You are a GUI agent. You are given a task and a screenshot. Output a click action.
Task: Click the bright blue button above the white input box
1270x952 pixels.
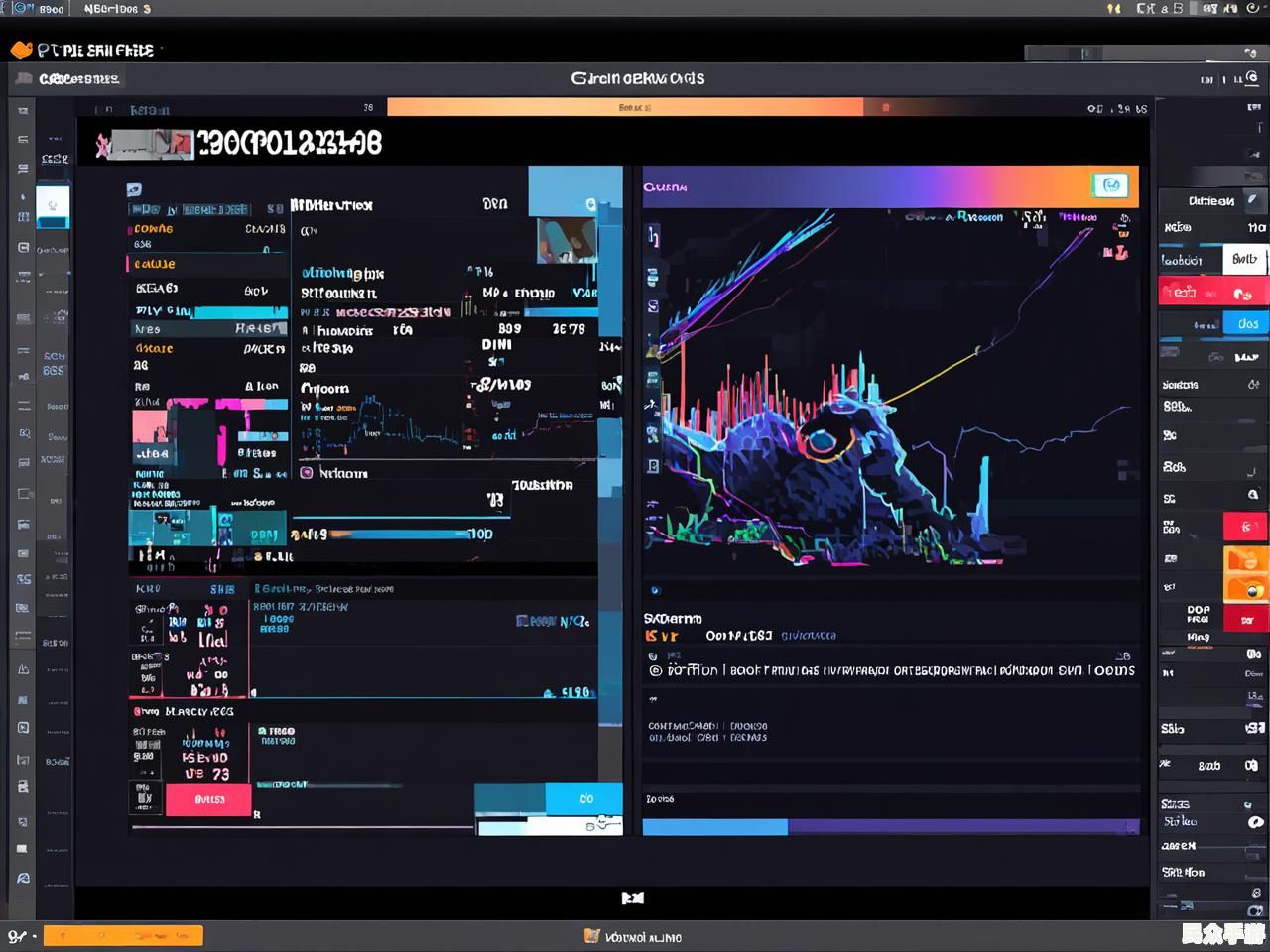(x=585, y=798)
